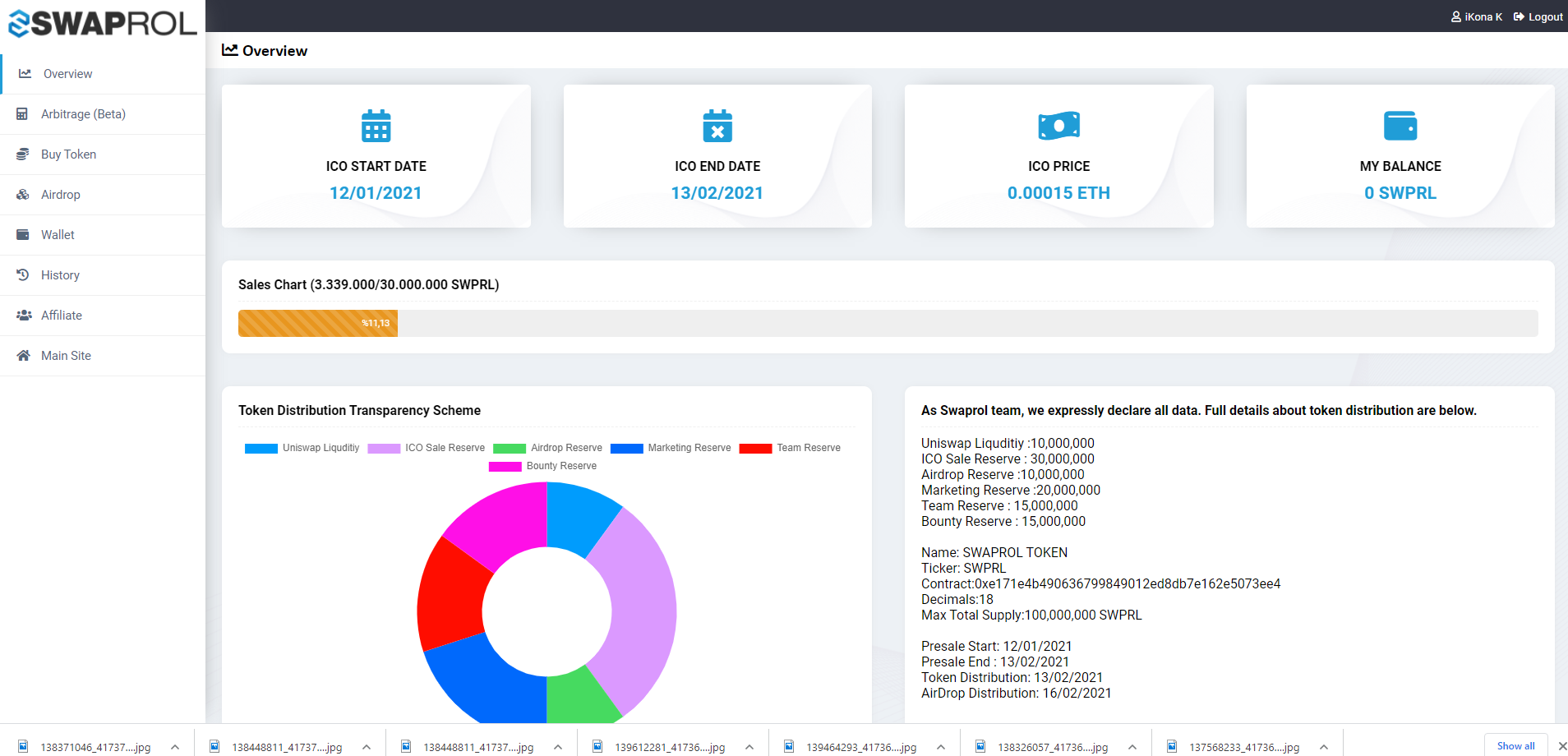Click the ICO end date 13/02/2021
Screen dimensions: 1568x756
(717, 193)
